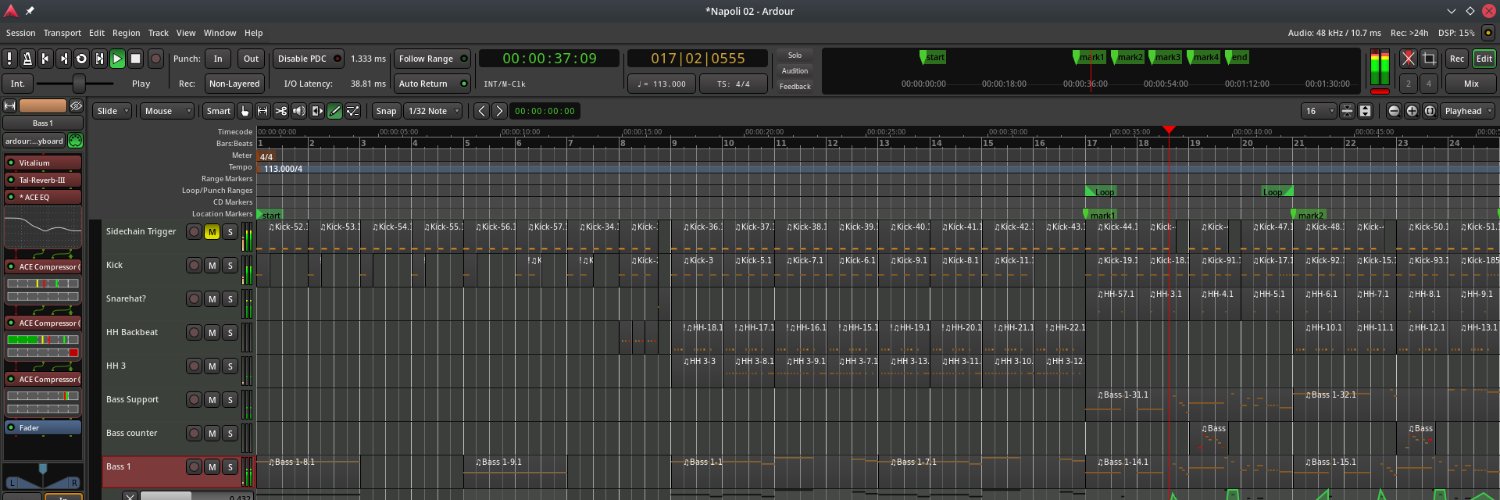This screenshot has height=500, width=1500.
Task: Select the Range tool
Action: (263, 111)
